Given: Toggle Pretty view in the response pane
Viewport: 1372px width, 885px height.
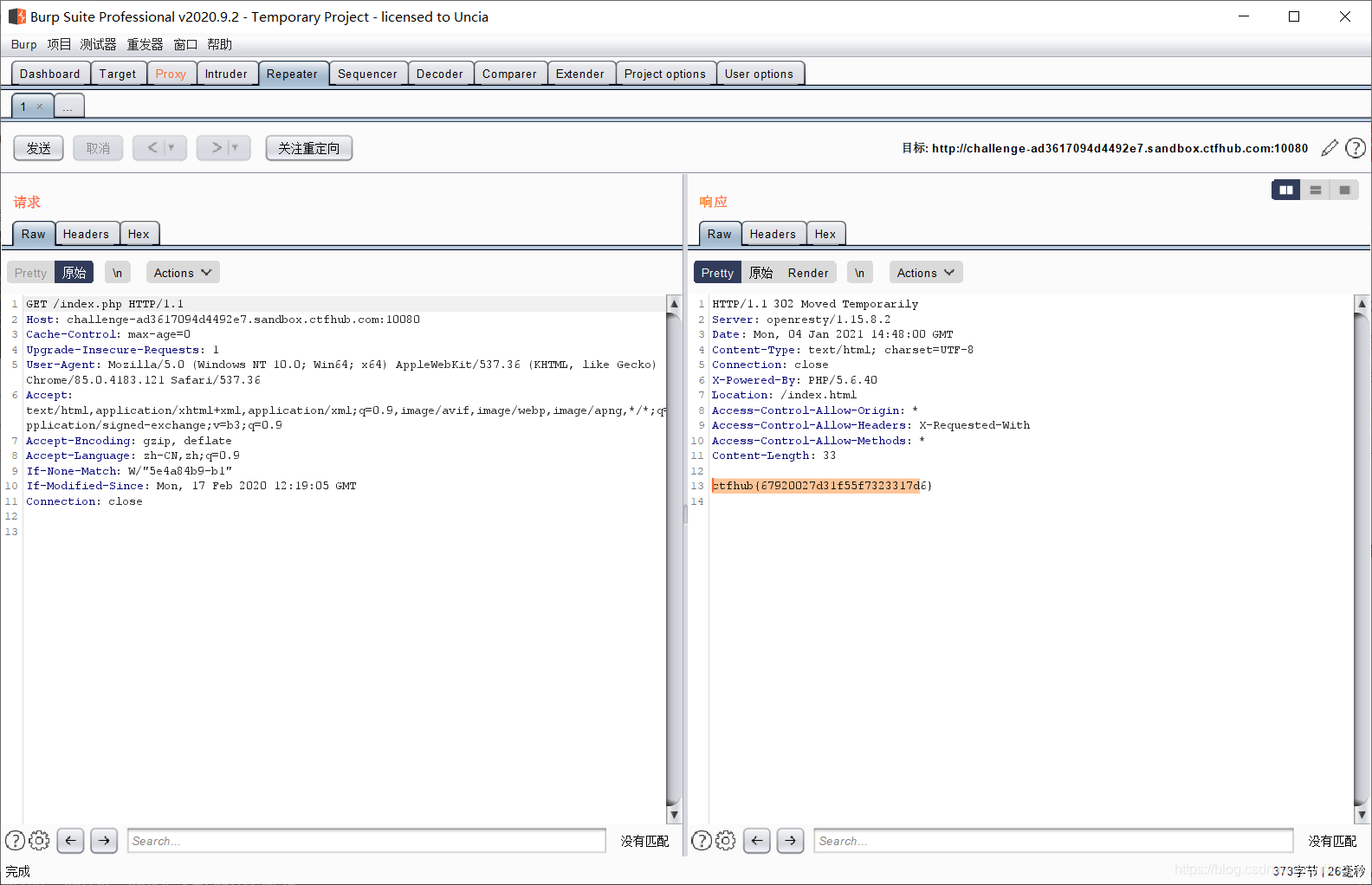Looking at the screenshot, I should pyautogui.click(x=717, y=273).
